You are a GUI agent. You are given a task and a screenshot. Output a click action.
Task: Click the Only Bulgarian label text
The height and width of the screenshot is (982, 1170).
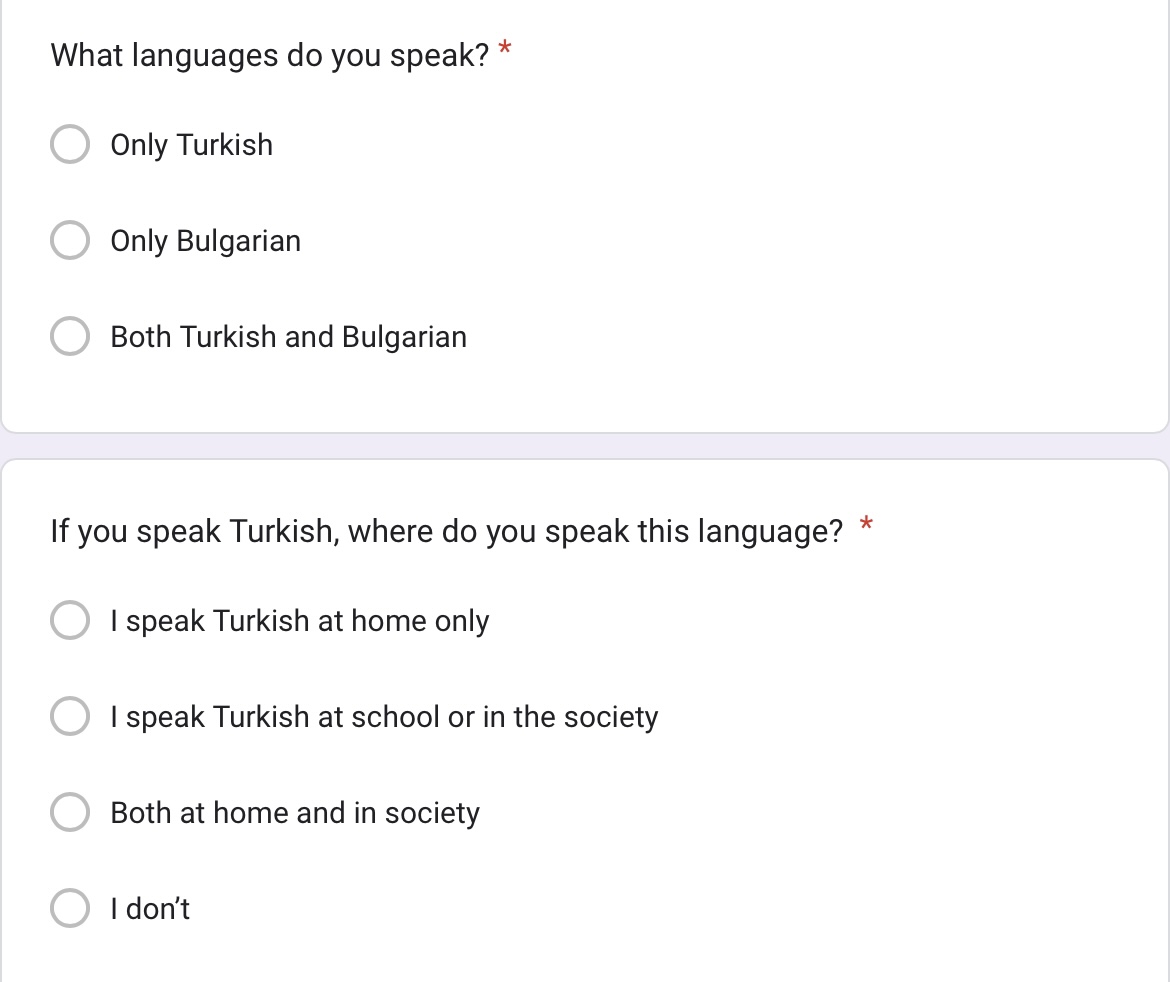(206, 241)
